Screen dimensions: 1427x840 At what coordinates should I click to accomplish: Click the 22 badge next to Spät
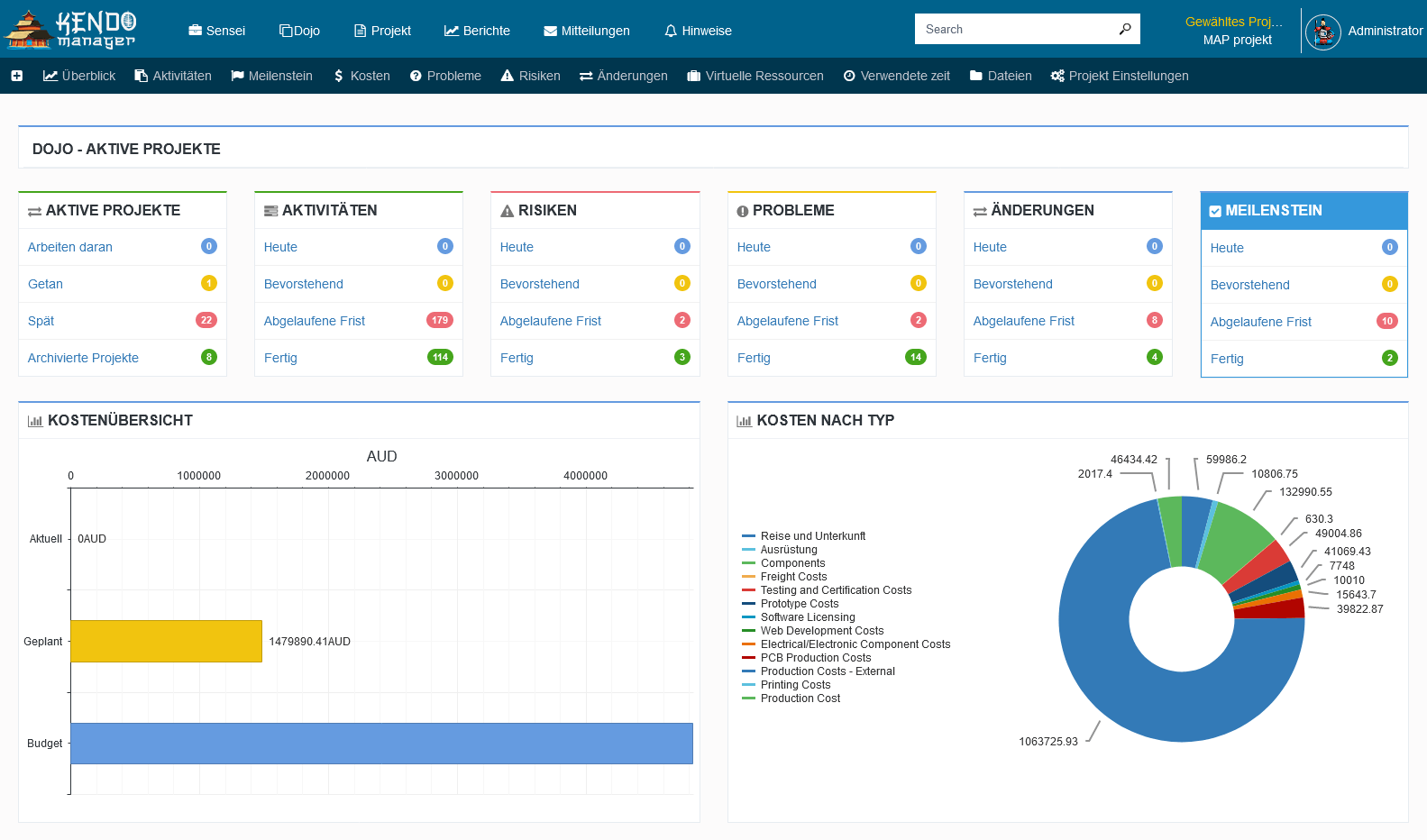pos(206,320)
